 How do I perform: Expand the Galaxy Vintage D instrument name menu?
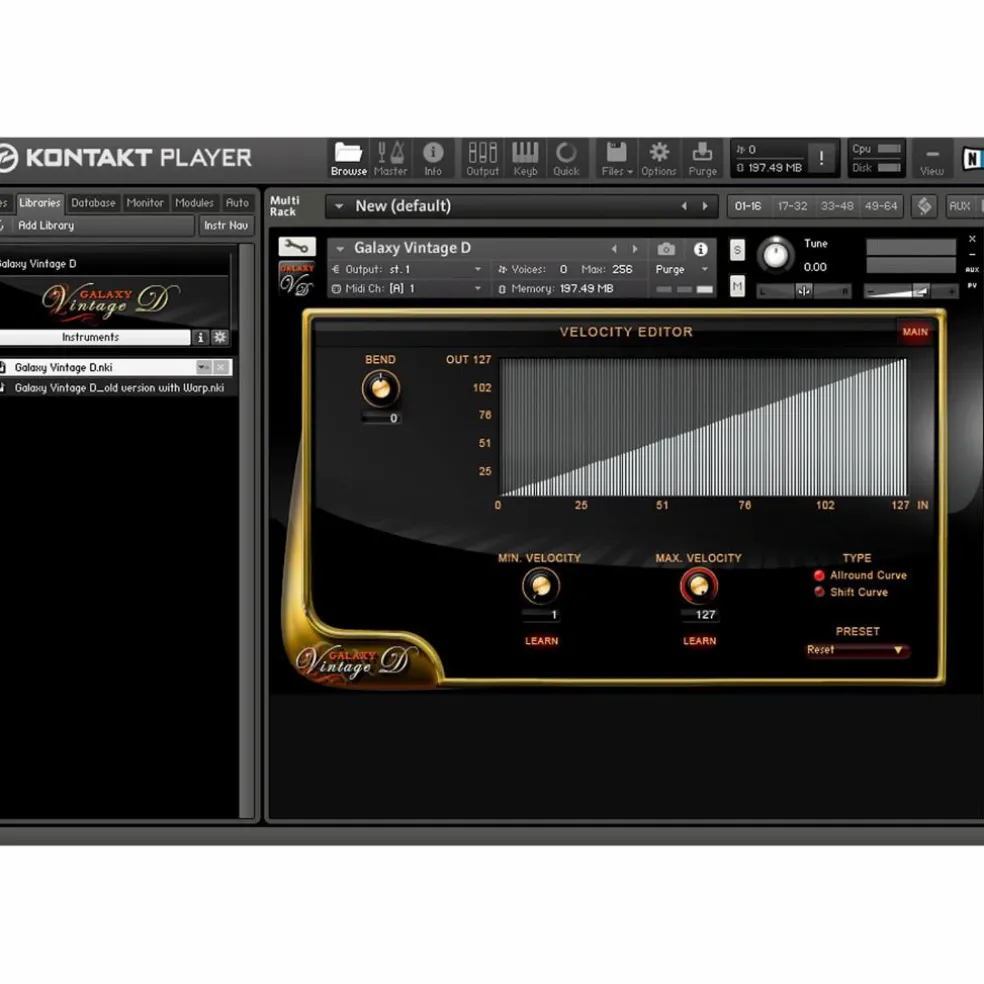pos(340,249)
